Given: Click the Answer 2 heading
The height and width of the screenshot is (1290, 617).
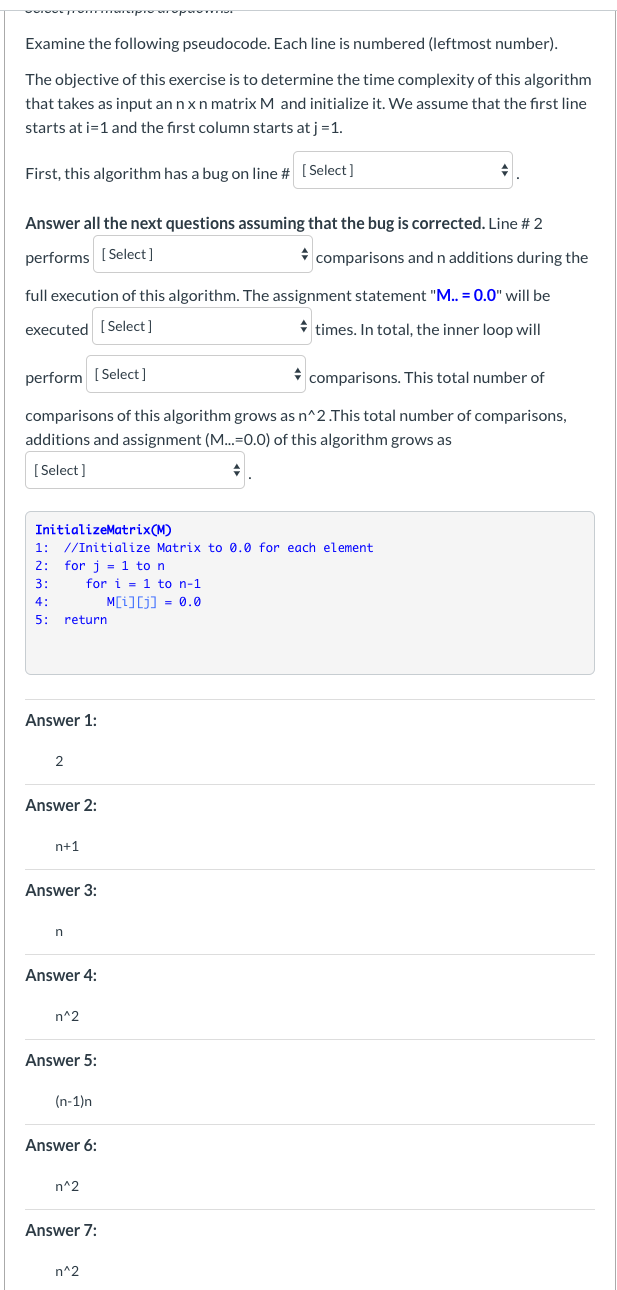Looking at the screenshot, I should (60, 805).
